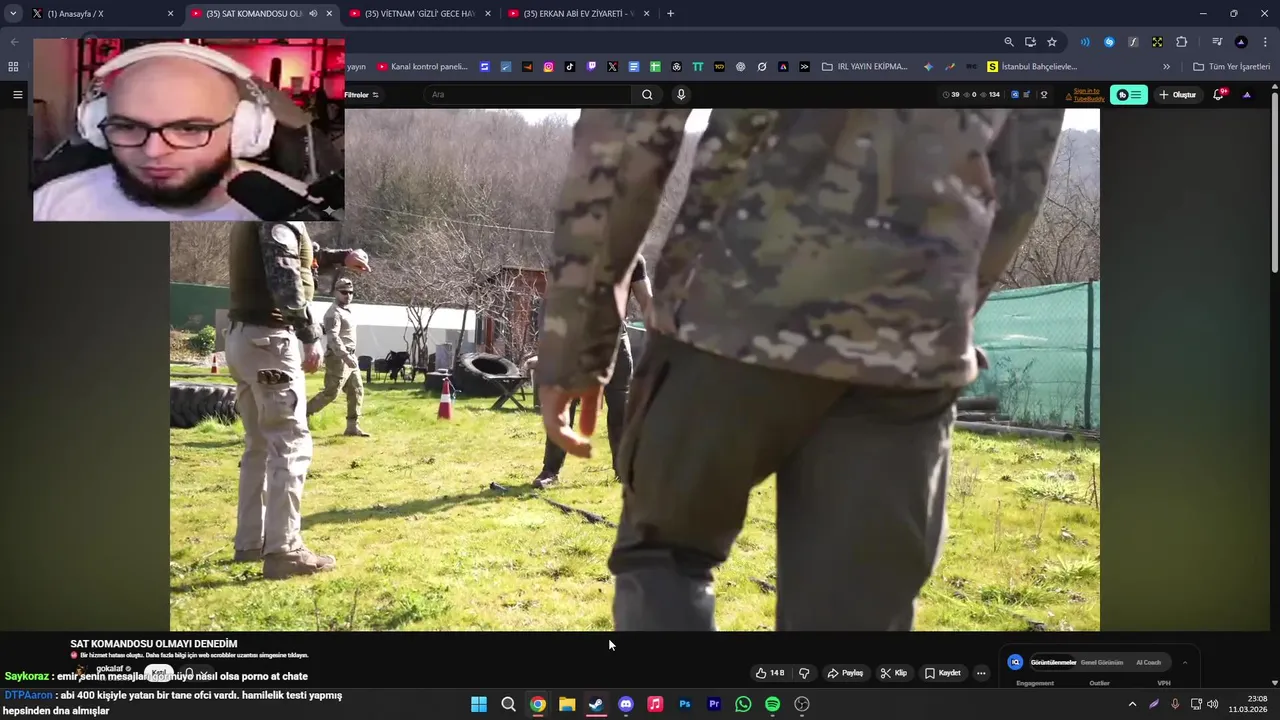Open Kanal kontrol paneli bookmark
The width and height of the screenshot is (1280, 720).
click(x=422, y=67)
